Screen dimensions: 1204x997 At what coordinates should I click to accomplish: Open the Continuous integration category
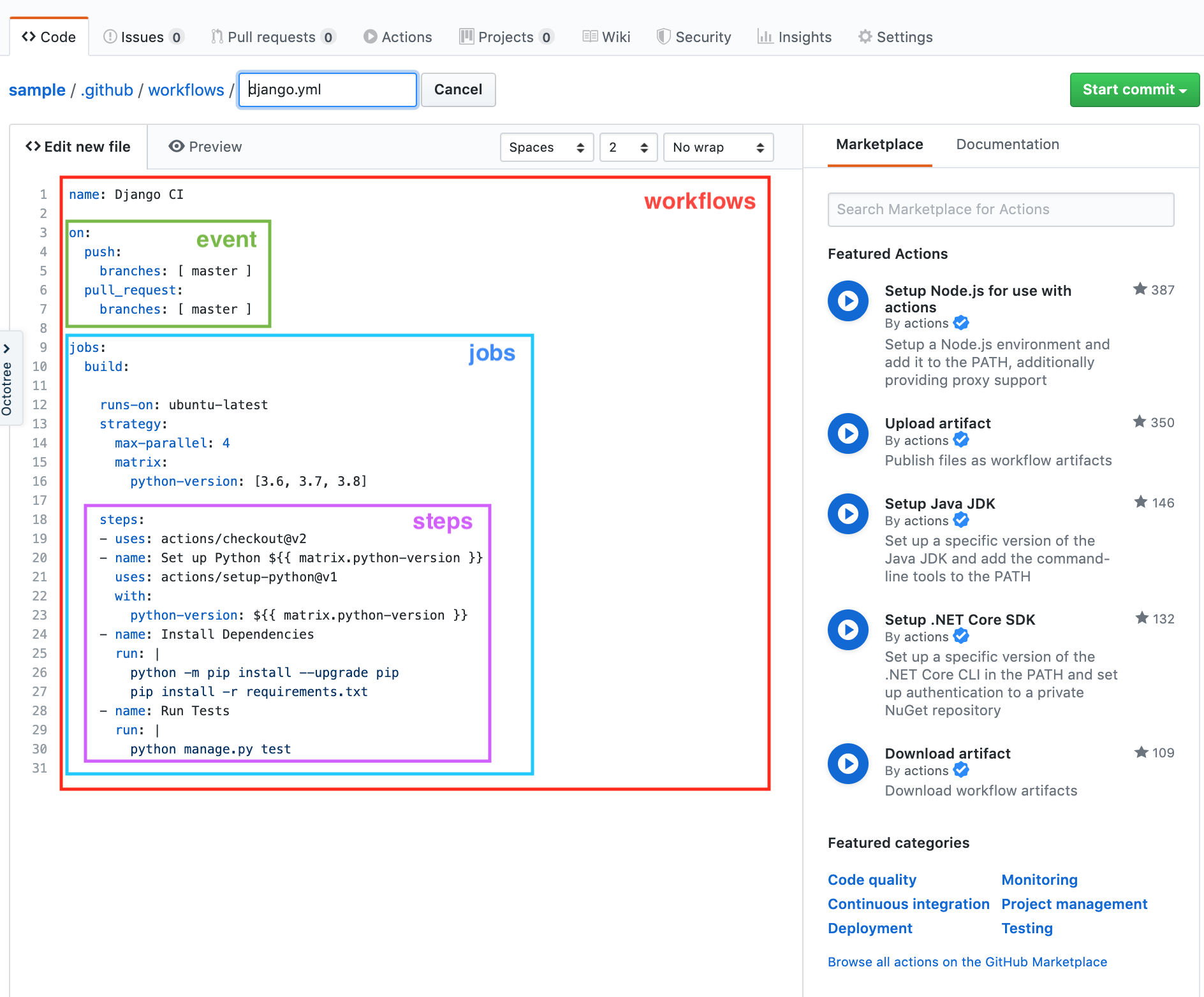pyautogui.click(x=909, y=904)
